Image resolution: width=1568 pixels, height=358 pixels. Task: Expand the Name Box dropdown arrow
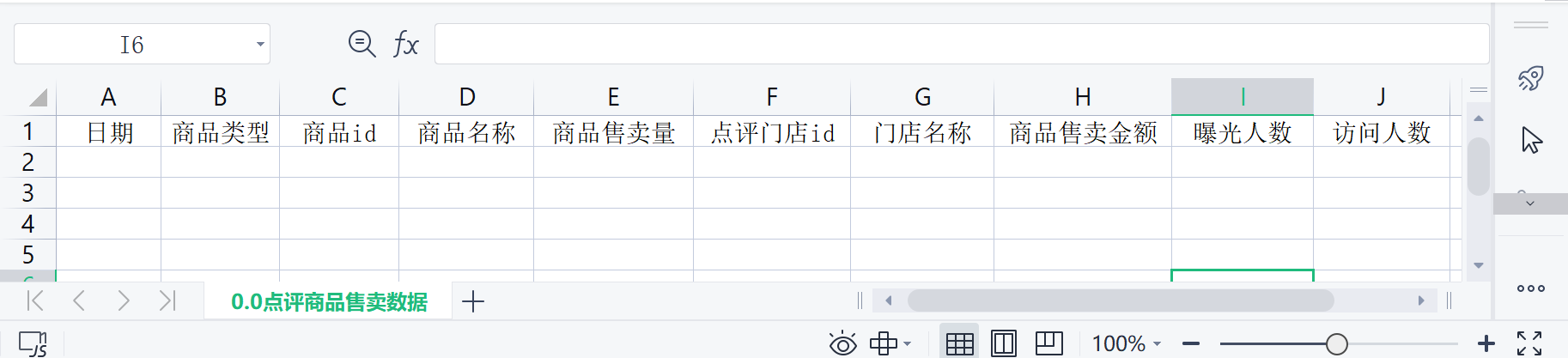coord(260,45)
